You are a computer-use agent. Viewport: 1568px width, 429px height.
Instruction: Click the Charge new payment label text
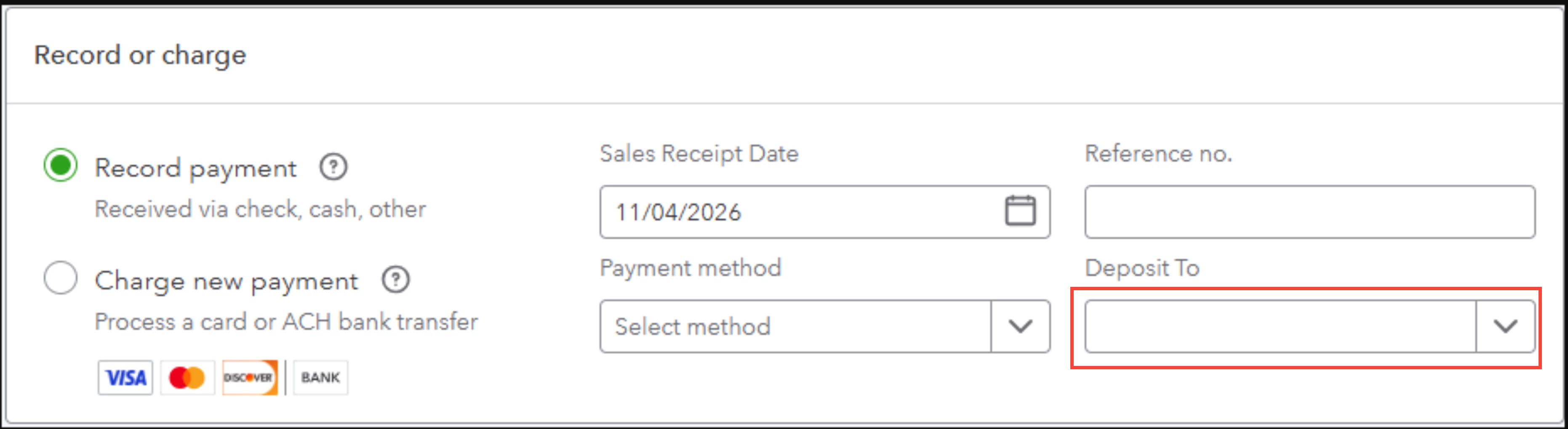click(x=227, y=281)
